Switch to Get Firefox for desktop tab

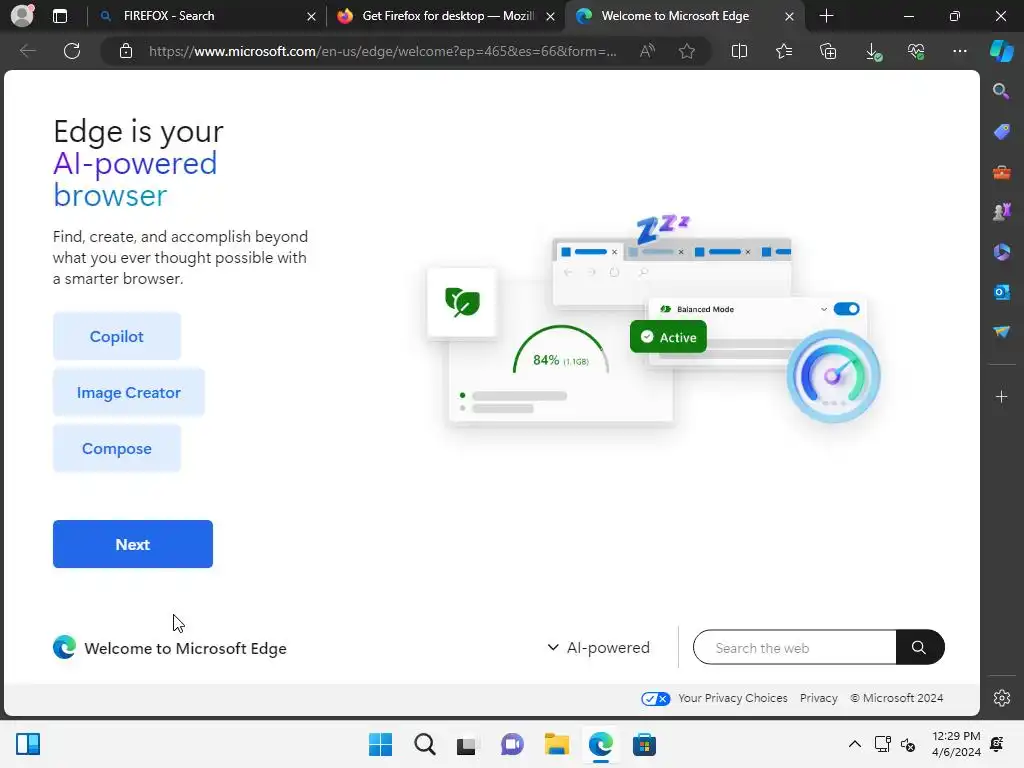coord(447,16)
